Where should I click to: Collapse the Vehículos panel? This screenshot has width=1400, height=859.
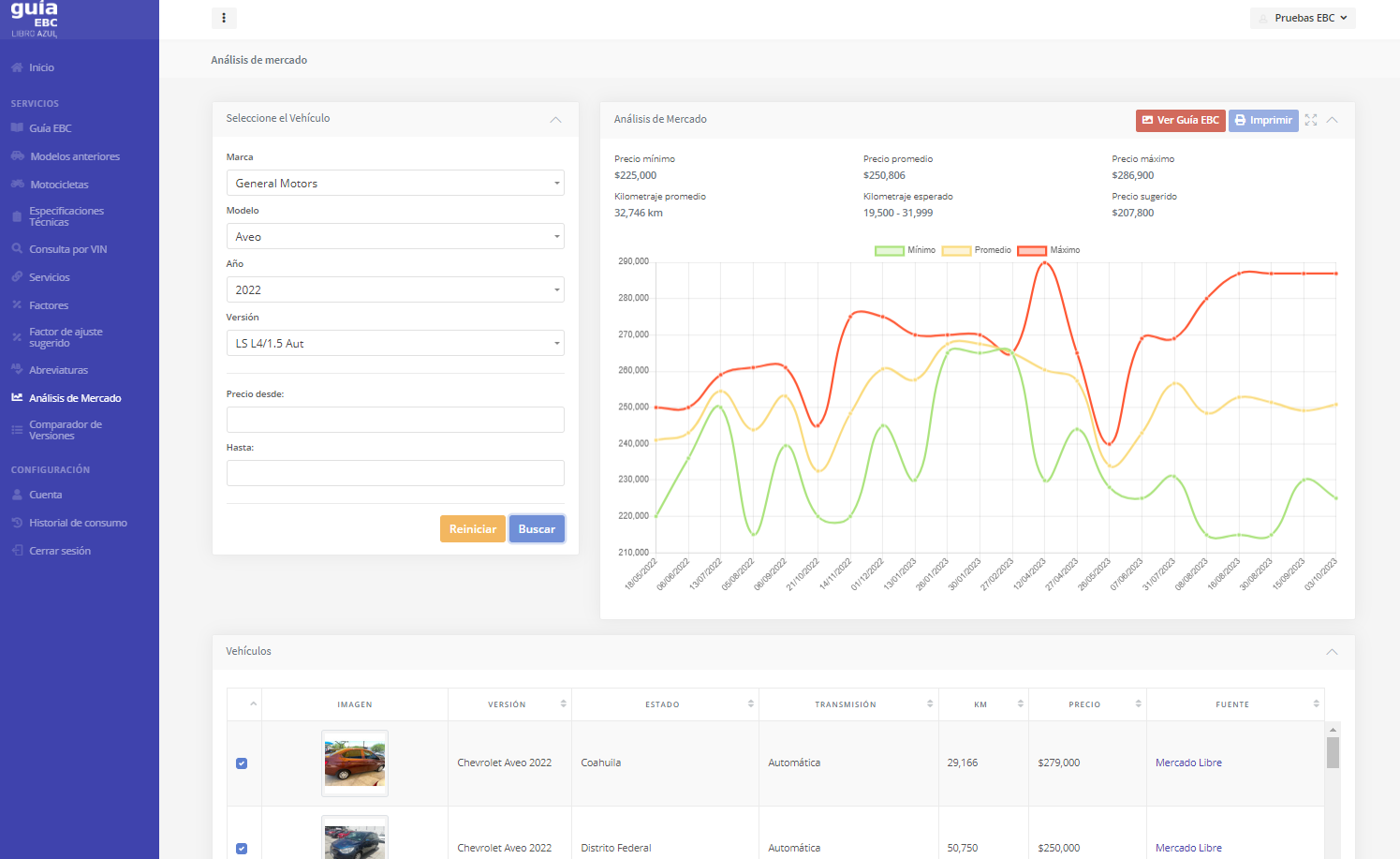[x=1332, y=652]
